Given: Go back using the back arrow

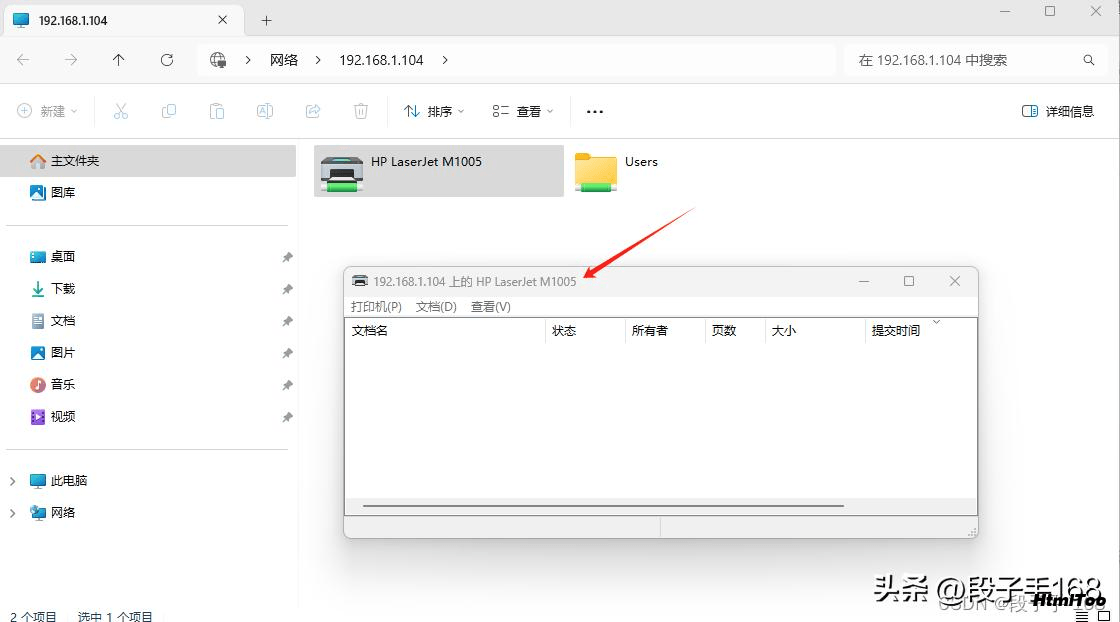Looking at the screenshot, I should tap(23, 60).
